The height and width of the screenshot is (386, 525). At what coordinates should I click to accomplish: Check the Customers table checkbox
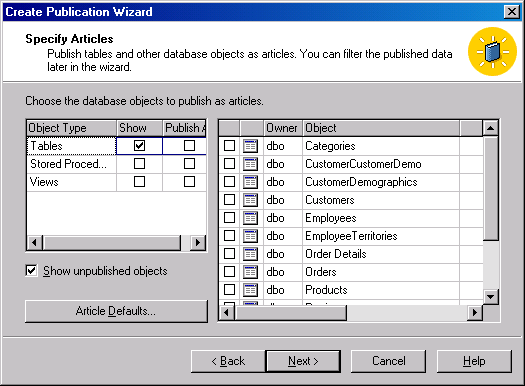pos(229,200)
